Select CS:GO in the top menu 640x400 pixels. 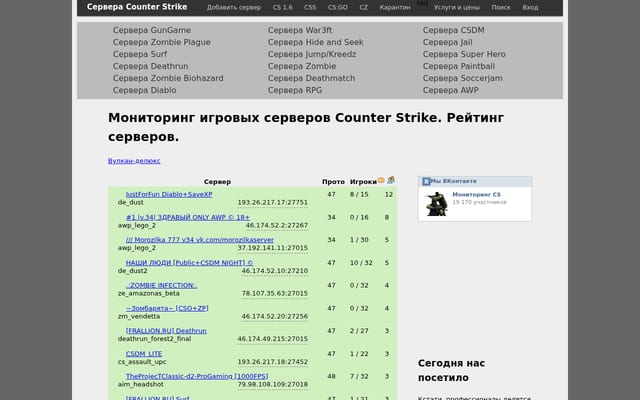338,7
